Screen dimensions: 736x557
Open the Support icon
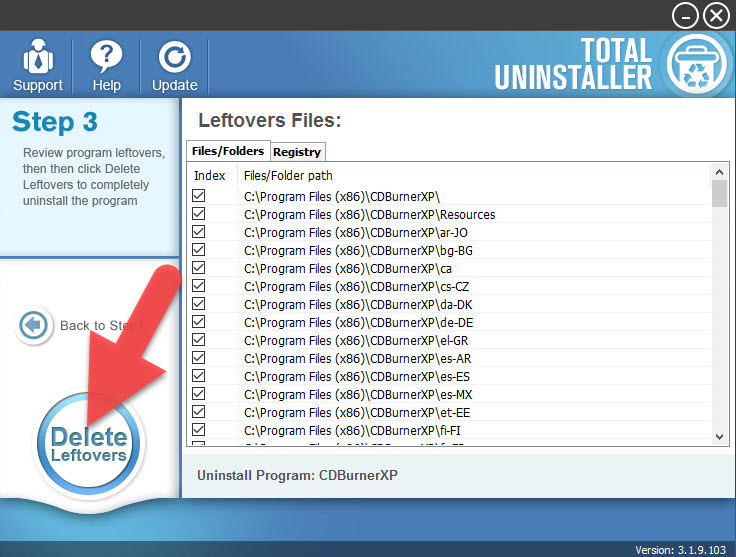pos(38,57)
